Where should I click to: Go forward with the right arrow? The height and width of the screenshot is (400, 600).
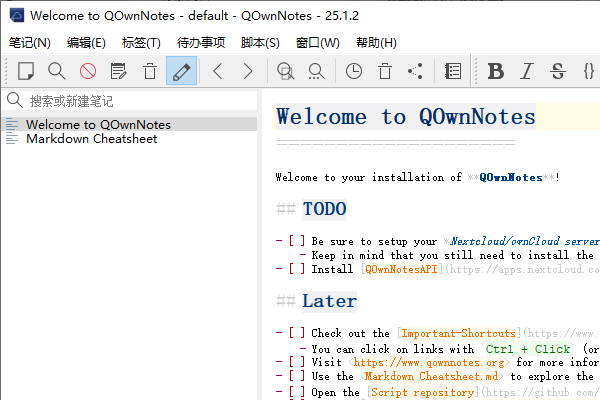(248, 71)
